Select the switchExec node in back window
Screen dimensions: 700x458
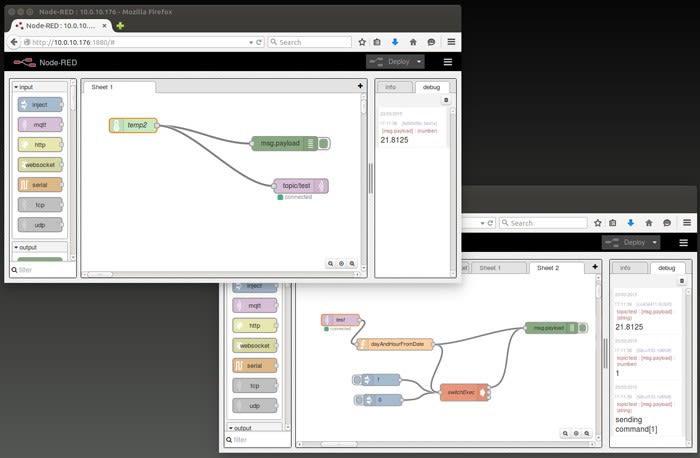point(464,392)
